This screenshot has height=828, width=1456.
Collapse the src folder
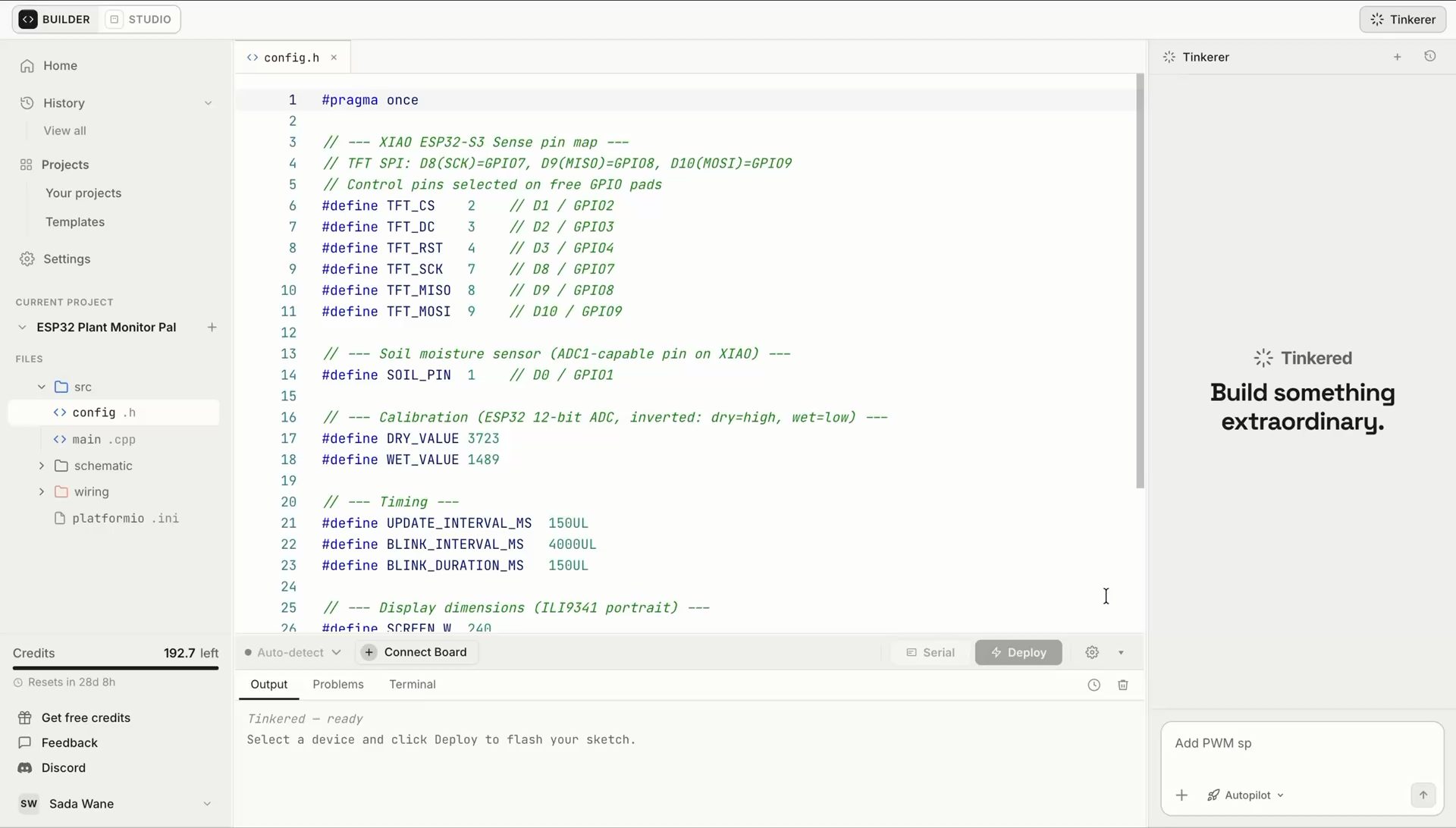pyautogui.click(x=42, y=387)
